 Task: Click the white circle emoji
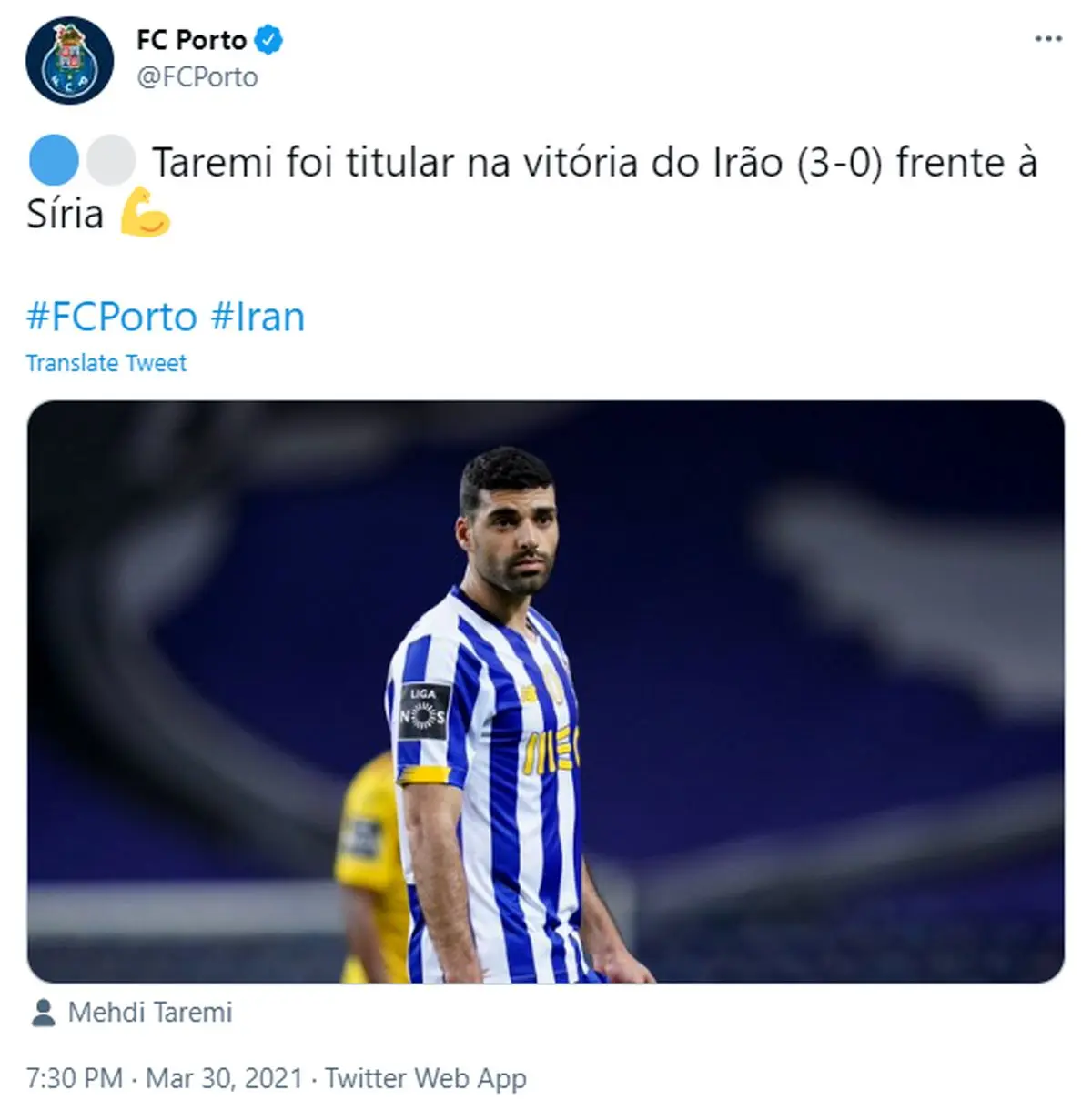tap(111, 162)
